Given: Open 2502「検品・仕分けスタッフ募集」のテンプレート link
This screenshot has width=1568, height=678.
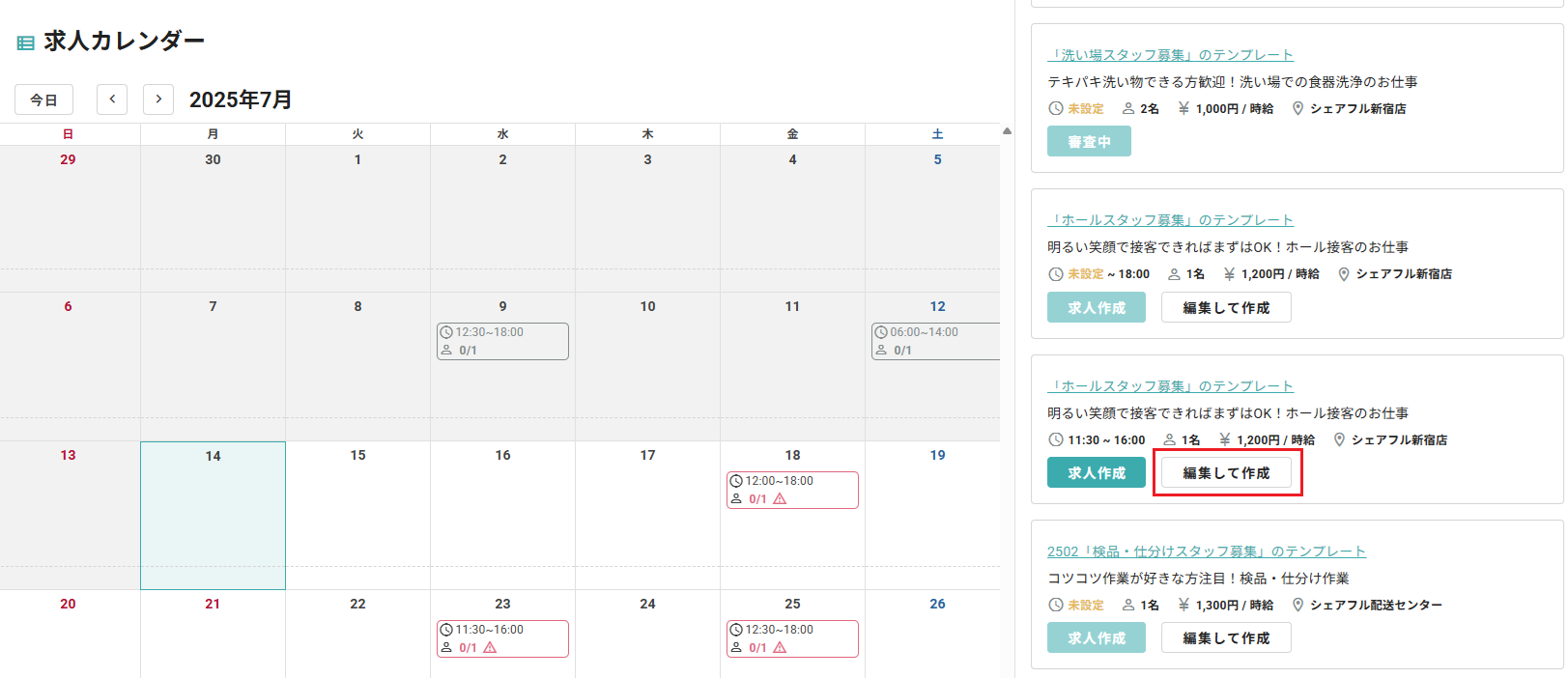Looking at the screenshot, I should [x=1207, y=551].
